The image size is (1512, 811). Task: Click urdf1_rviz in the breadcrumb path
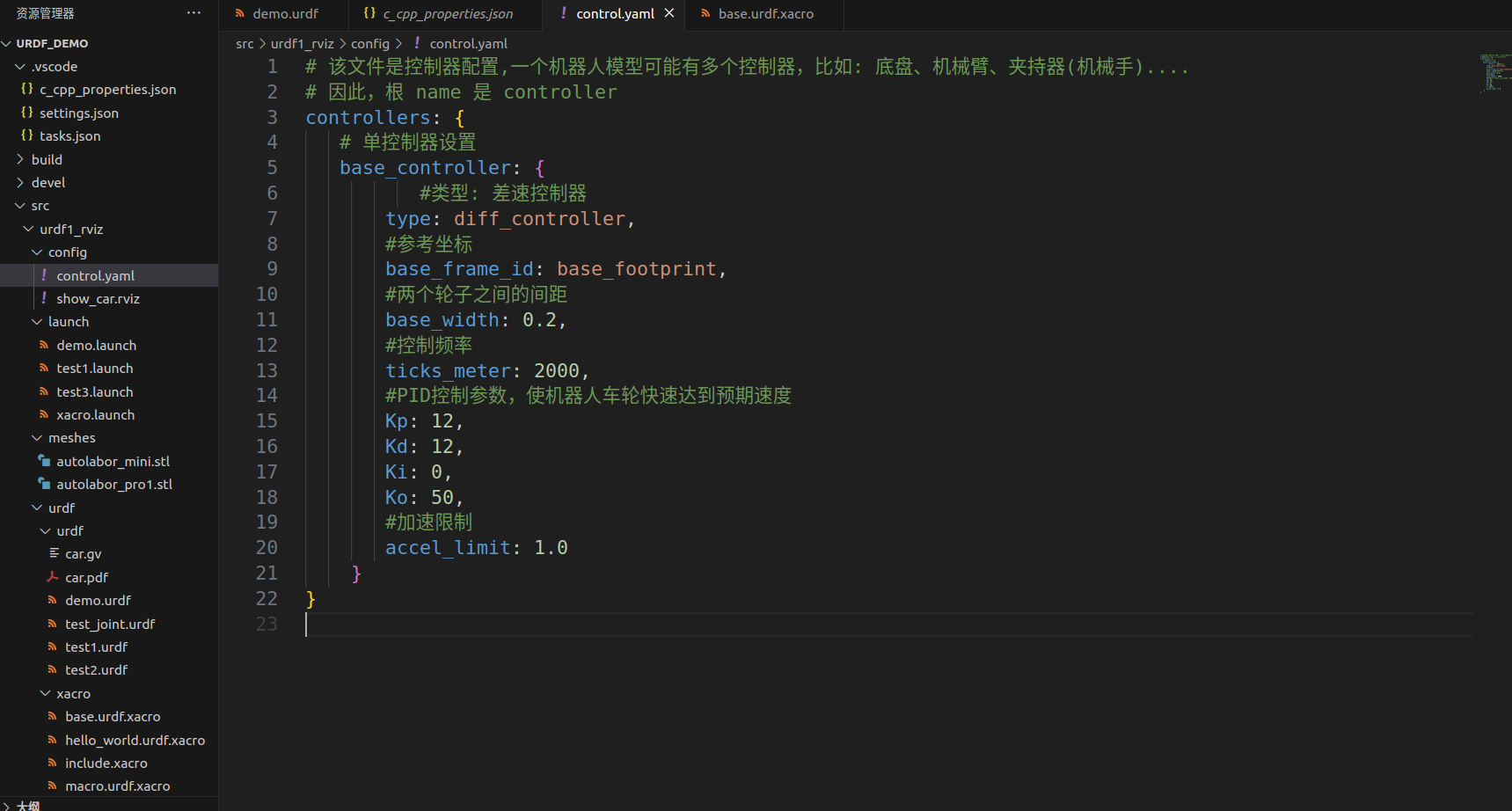(303, 43)
